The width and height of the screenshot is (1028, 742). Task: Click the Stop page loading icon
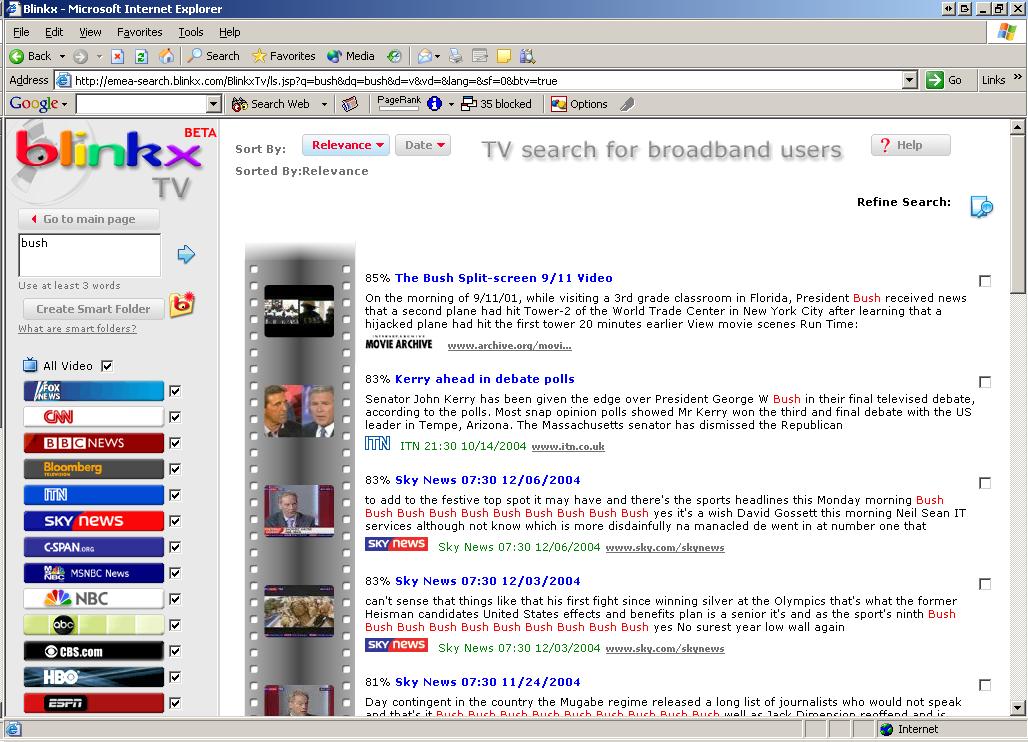point(117,56)
